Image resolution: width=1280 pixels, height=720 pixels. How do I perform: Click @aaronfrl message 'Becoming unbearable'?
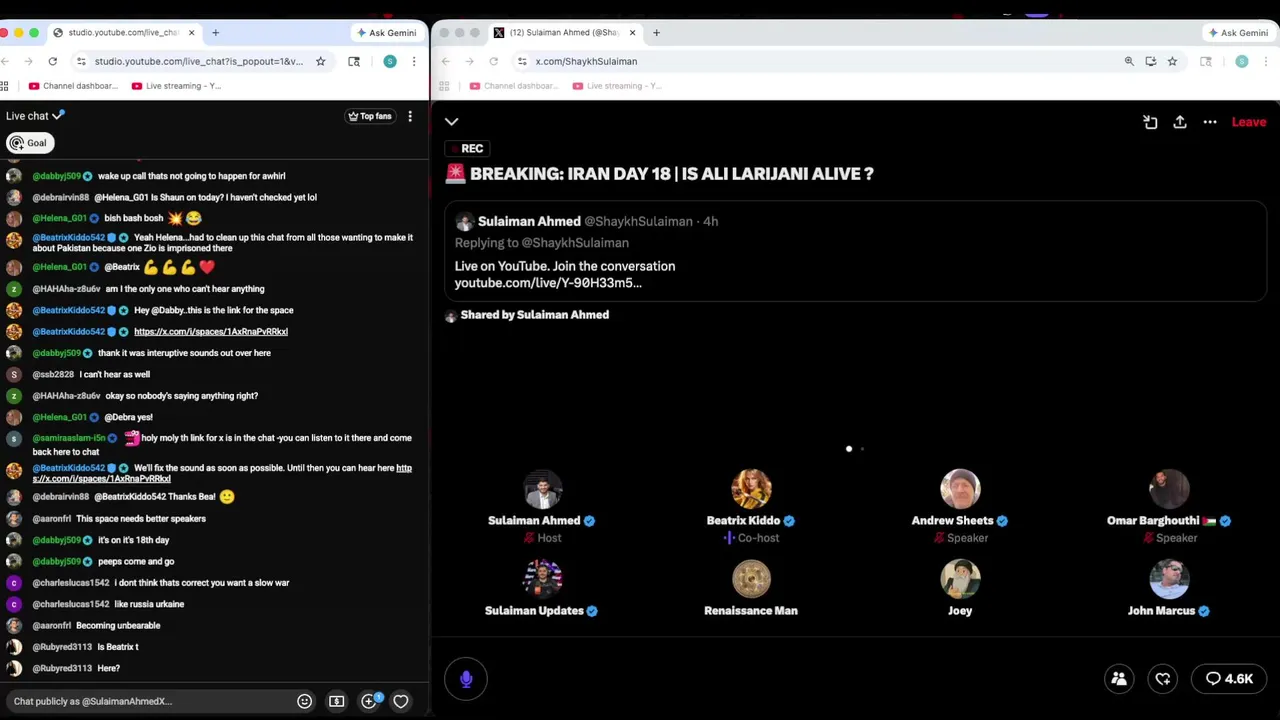coord(118,626)
